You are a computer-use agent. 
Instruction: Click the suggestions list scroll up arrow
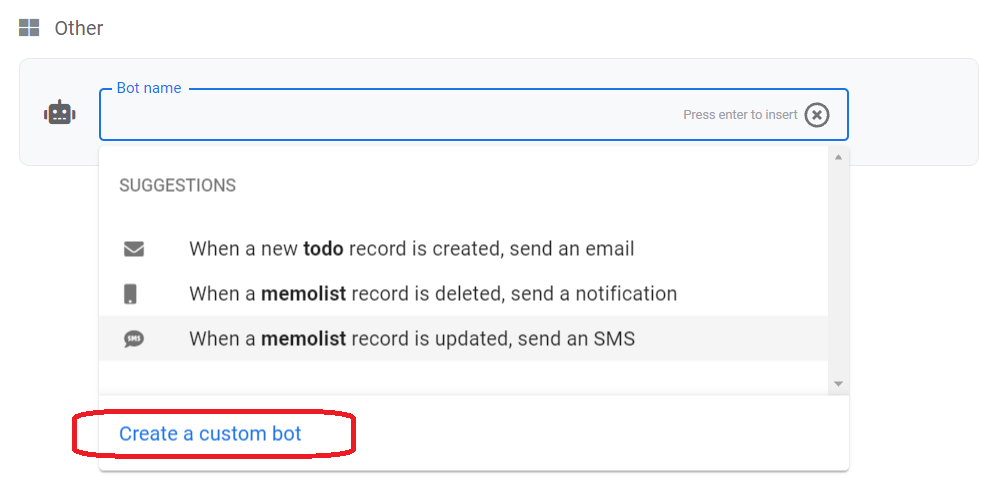point(838,157)
